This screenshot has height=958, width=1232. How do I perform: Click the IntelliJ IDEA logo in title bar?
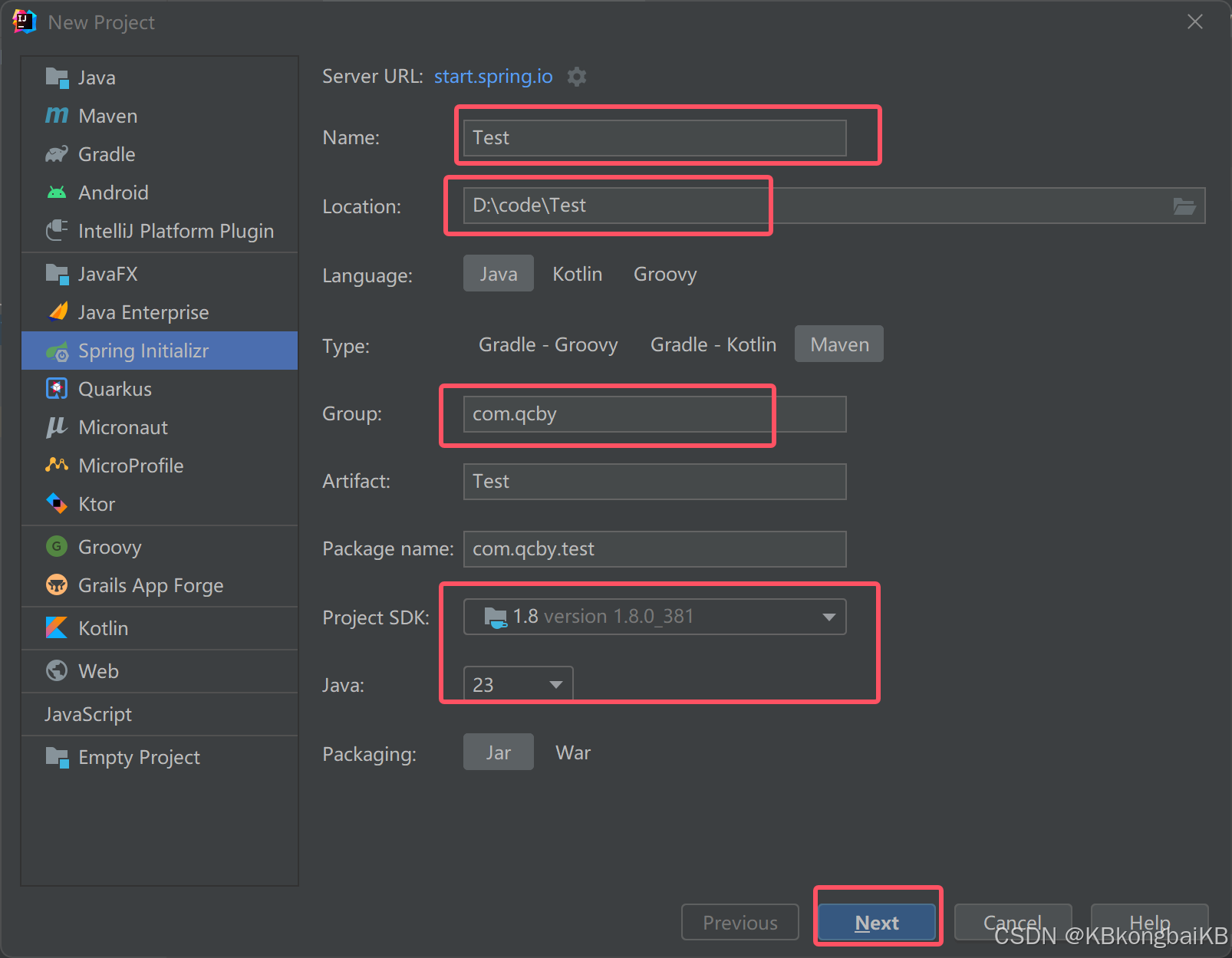click(x=25, y=21)
